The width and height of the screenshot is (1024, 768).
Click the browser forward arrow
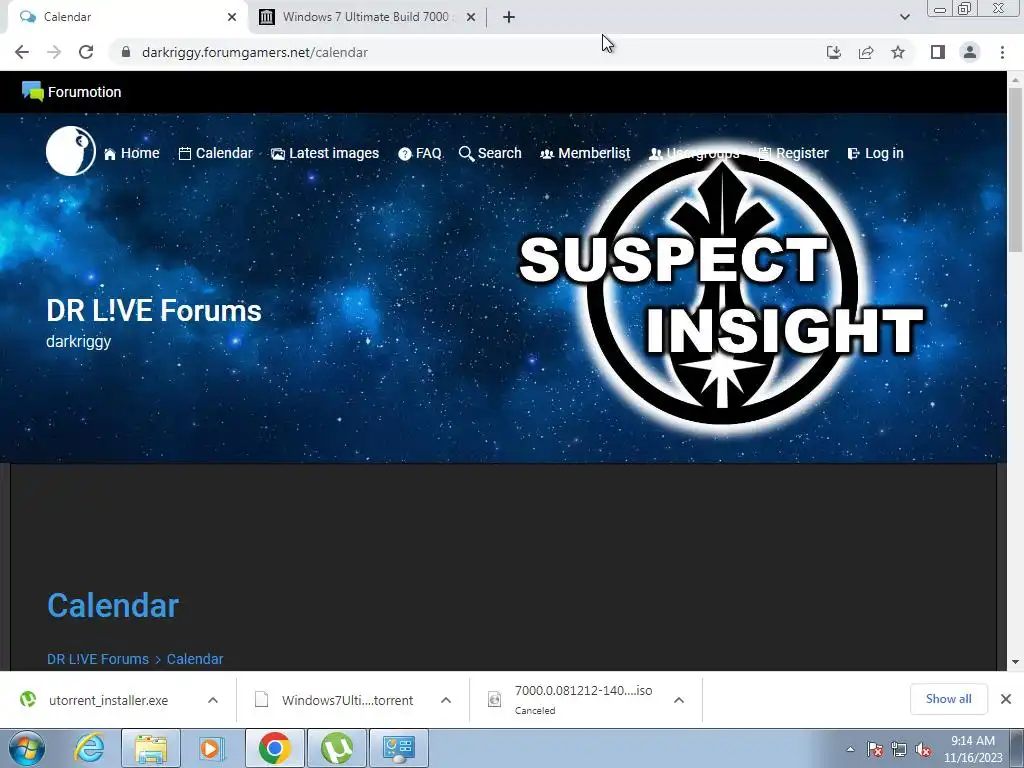pos(54,52)
